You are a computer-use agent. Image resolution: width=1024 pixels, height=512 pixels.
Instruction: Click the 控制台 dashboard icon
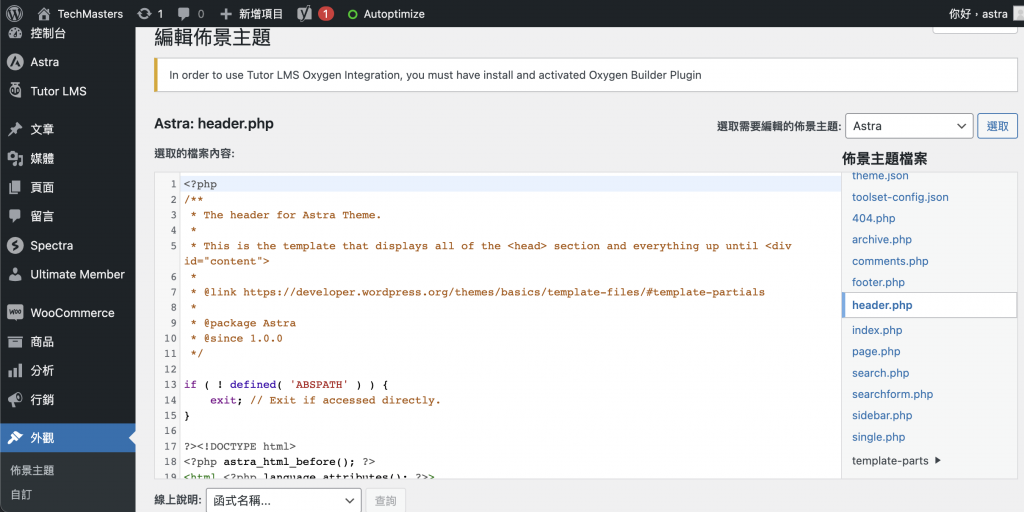pyautogui.click(x=15, y=33)
